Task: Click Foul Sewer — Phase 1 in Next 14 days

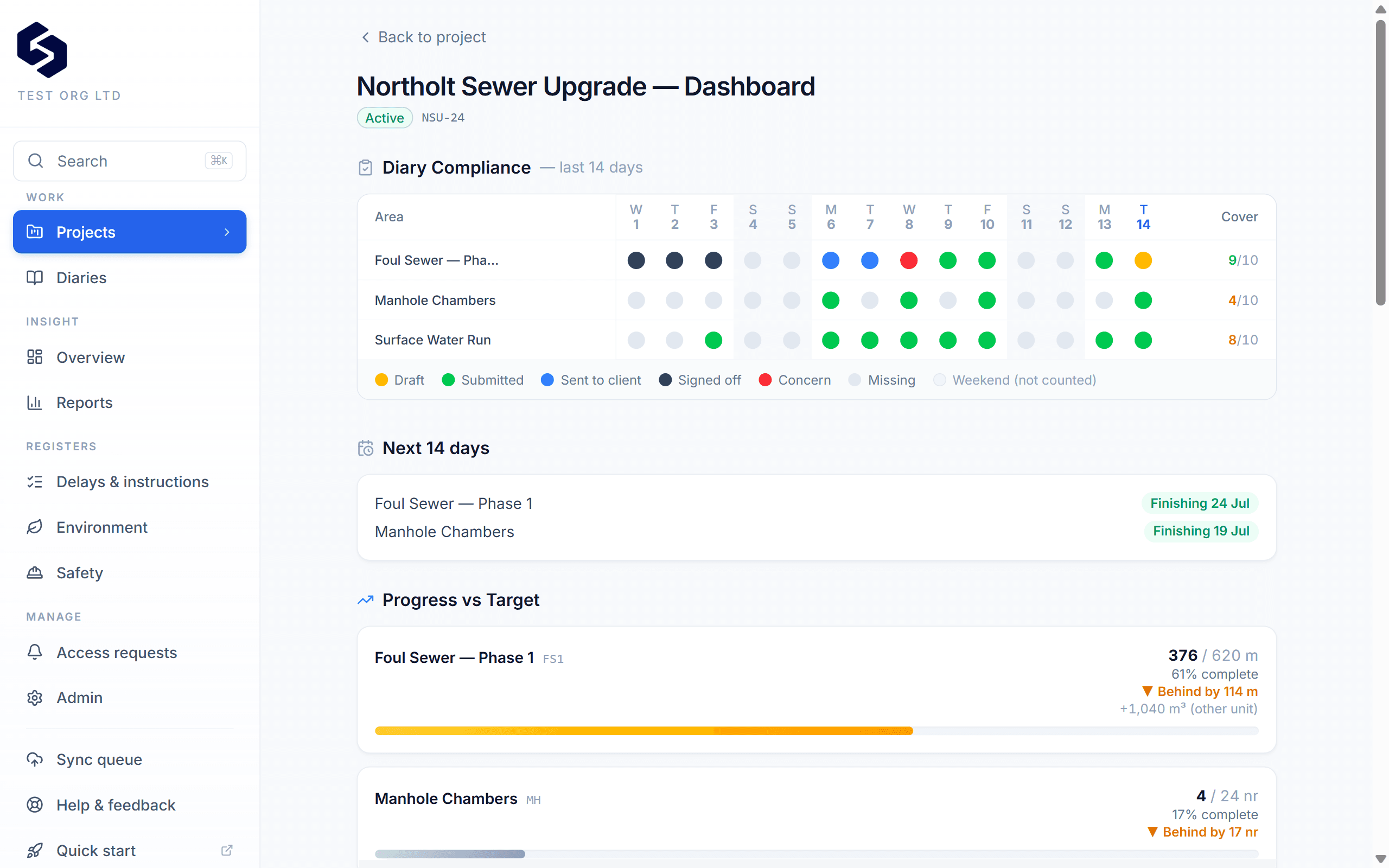Action: 454,503
